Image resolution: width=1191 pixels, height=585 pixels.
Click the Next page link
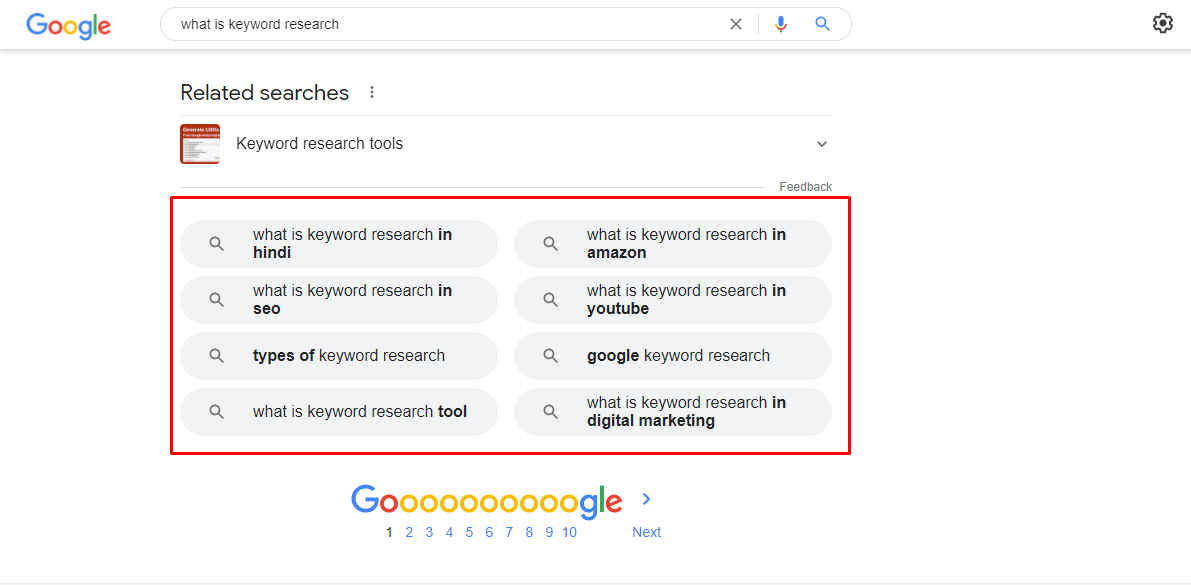point(646,532)
